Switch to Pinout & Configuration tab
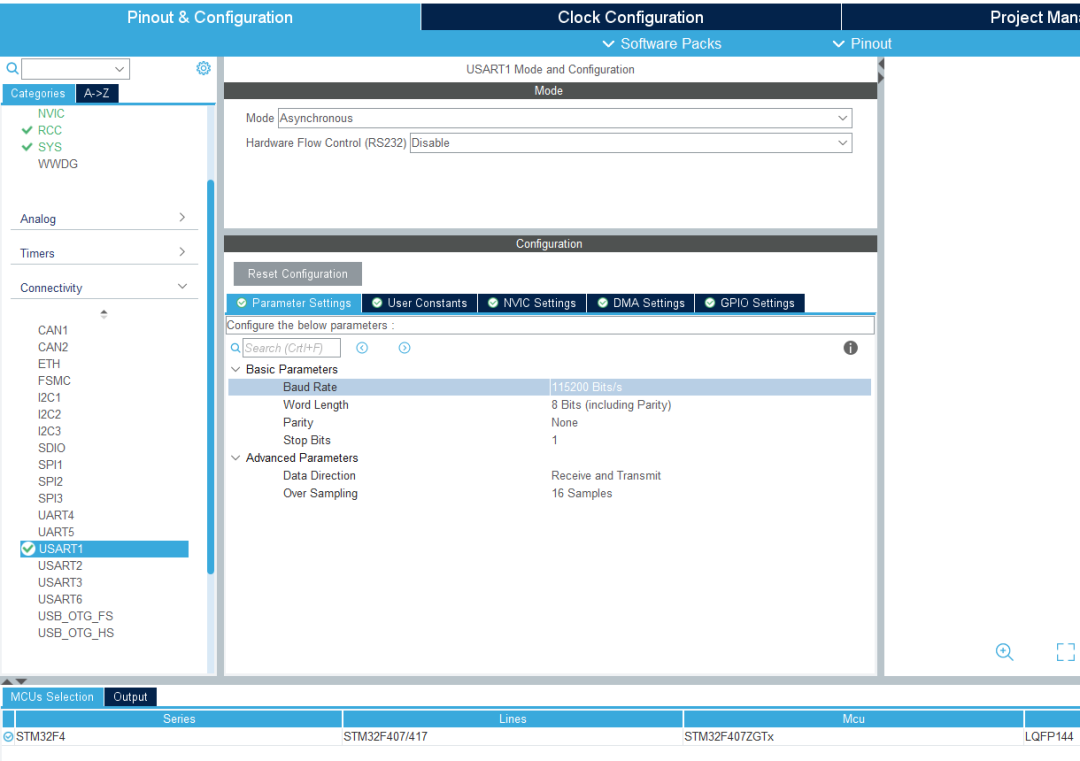 click(210, 17)
